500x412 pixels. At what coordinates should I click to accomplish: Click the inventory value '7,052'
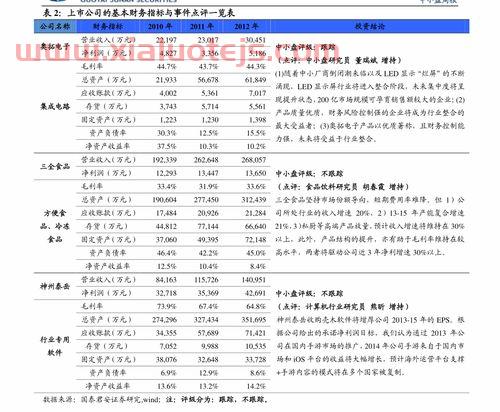point(168,347)
